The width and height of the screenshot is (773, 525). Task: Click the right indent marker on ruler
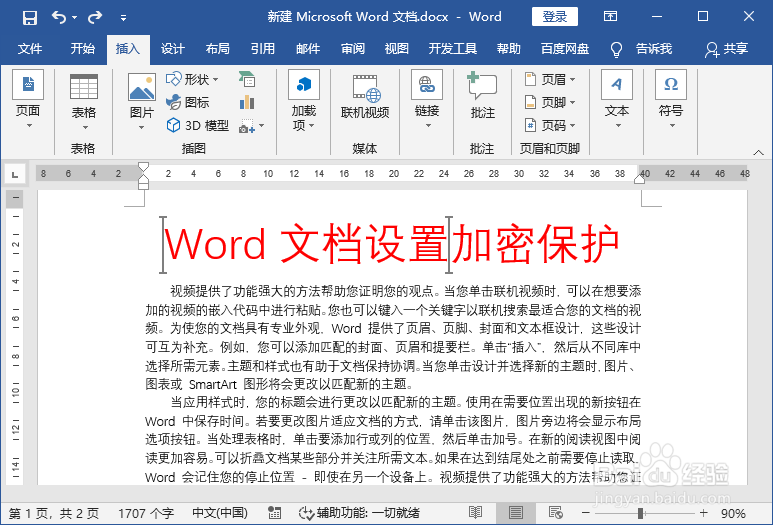(639, 179)
